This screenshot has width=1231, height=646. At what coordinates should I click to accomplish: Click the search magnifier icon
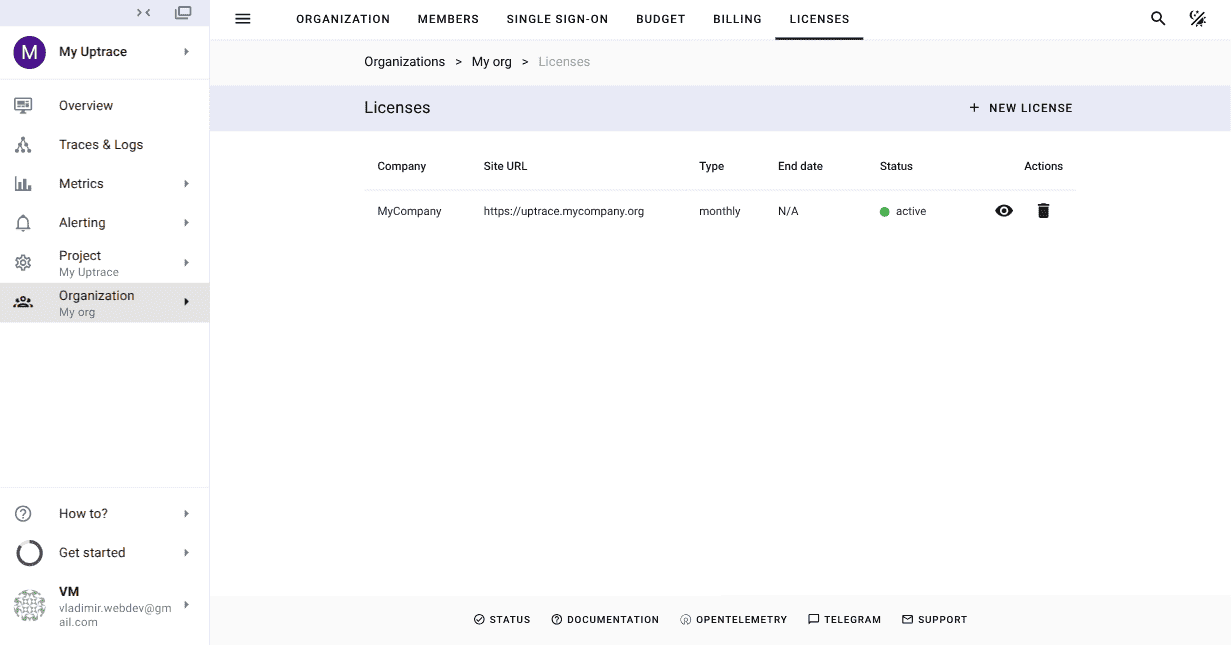[1158, 19]
